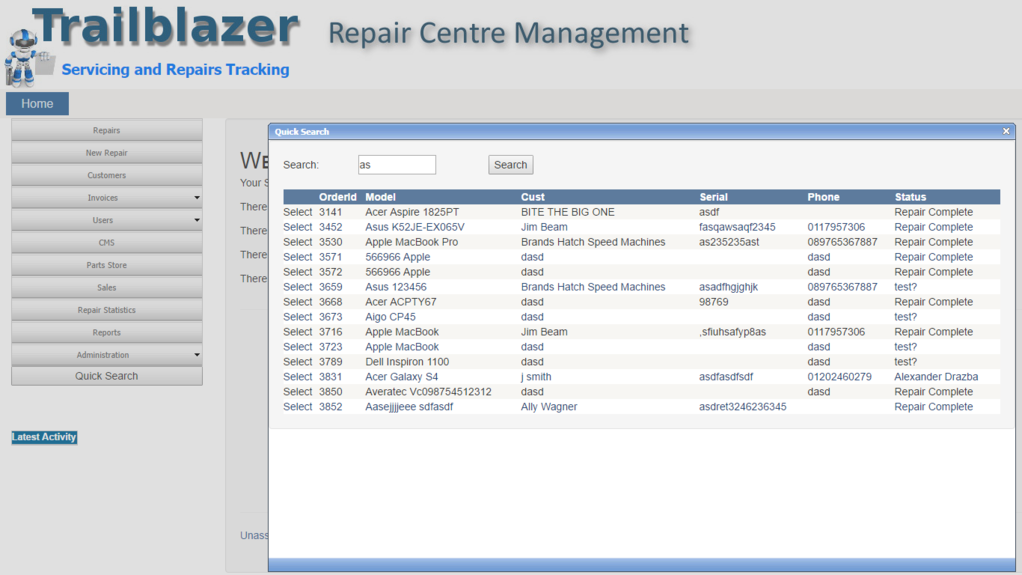
Task: Close the Quick Search dialog
Action: [1006, 131]
